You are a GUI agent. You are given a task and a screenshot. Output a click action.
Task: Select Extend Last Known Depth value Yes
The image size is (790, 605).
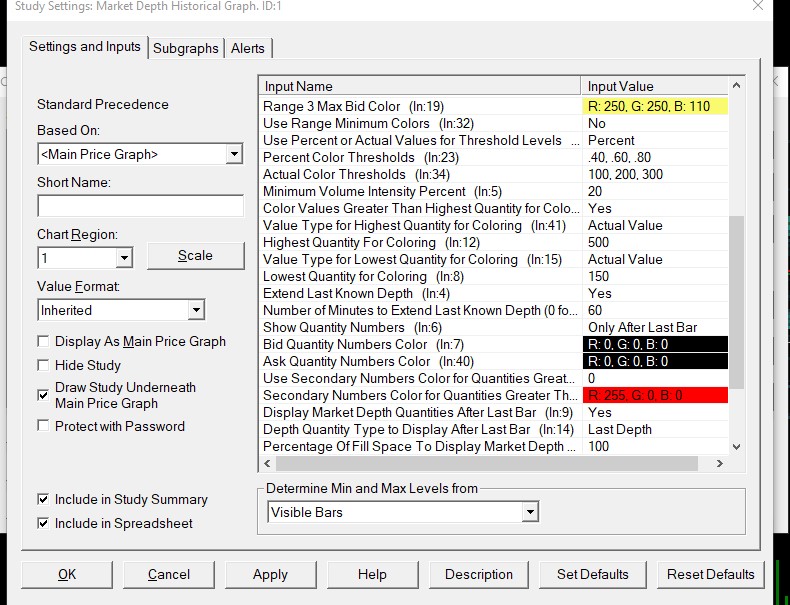(x=655, y=294)
